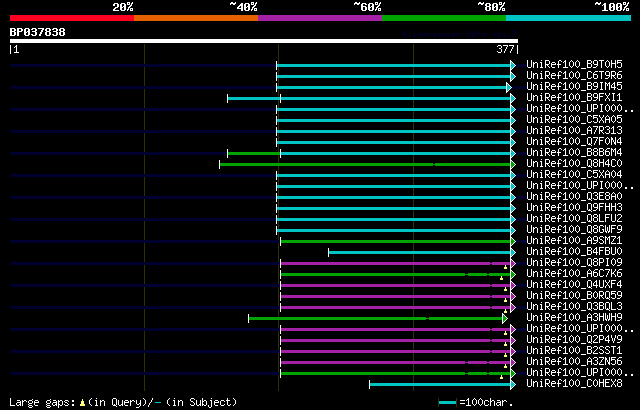
Task: Click the red 20% identity legend segment
Action: pos(72,18)
